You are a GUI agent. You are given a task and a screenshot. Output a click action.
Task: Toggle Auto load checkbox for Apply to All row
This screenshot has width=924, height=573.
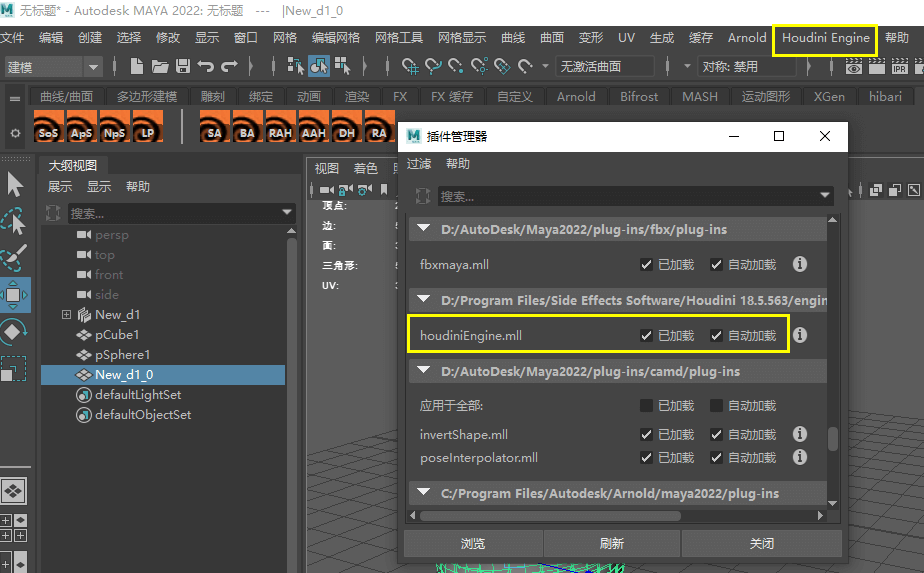tap(716, 406)
